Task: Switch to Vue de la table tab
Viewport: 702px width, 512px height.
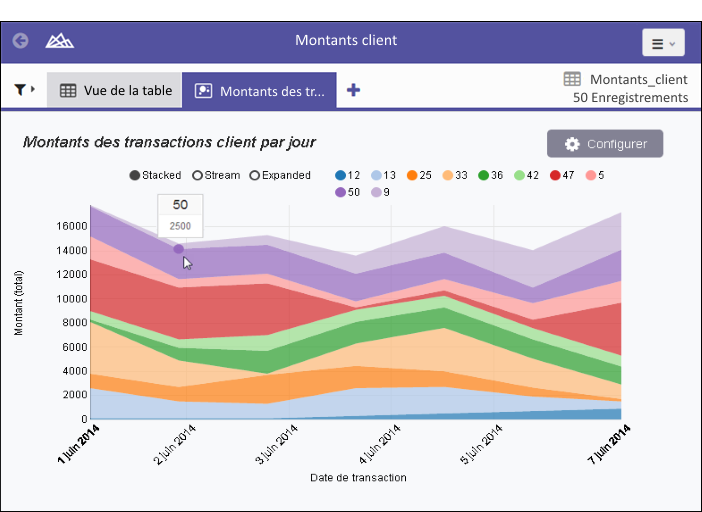Action: (x=114, y=90)
